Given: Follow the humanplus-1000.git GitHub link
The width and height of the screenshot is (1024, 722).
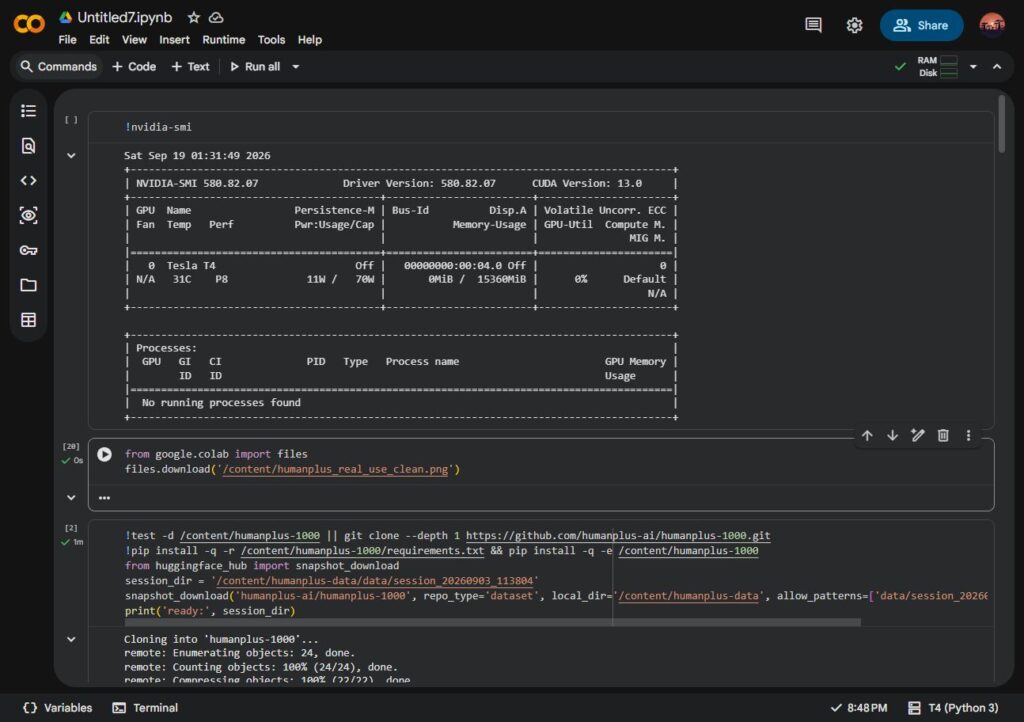Looking at the screenshot, I should coord(618,536).
